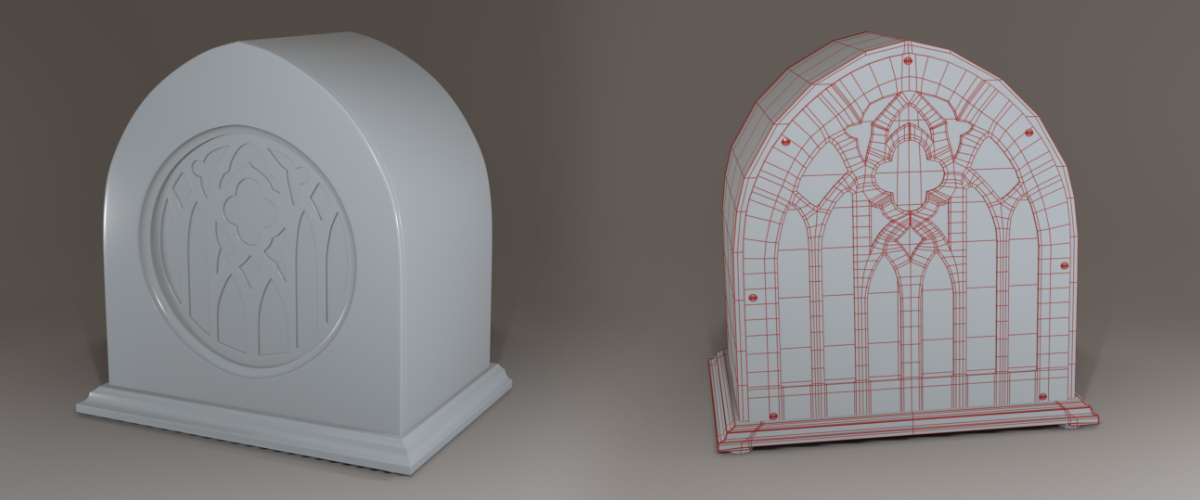The width and height of the screenshot is (1200, 500).
Task: Click the middle-left red stud on the wireframe face
Action: (x=754, y=296)
